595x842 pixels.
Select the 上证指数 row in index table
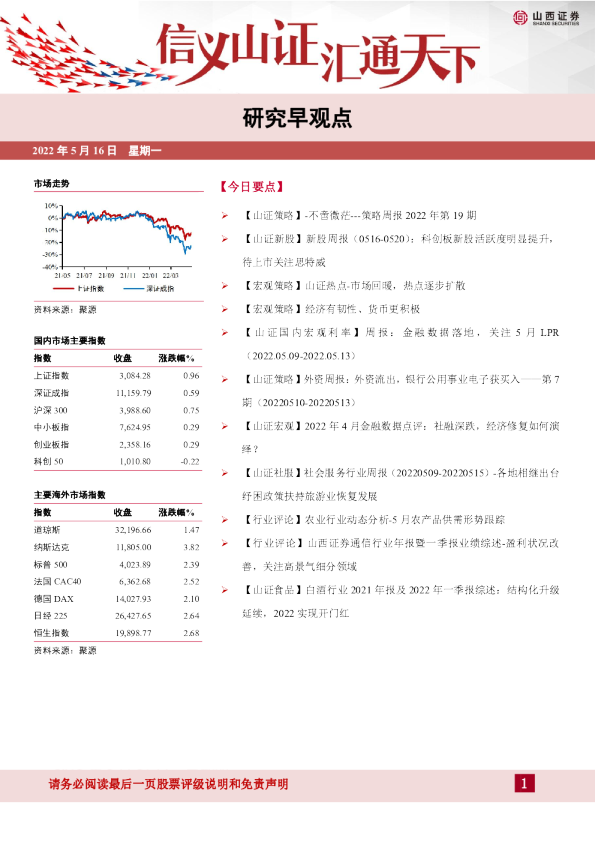tap(117, 376)
